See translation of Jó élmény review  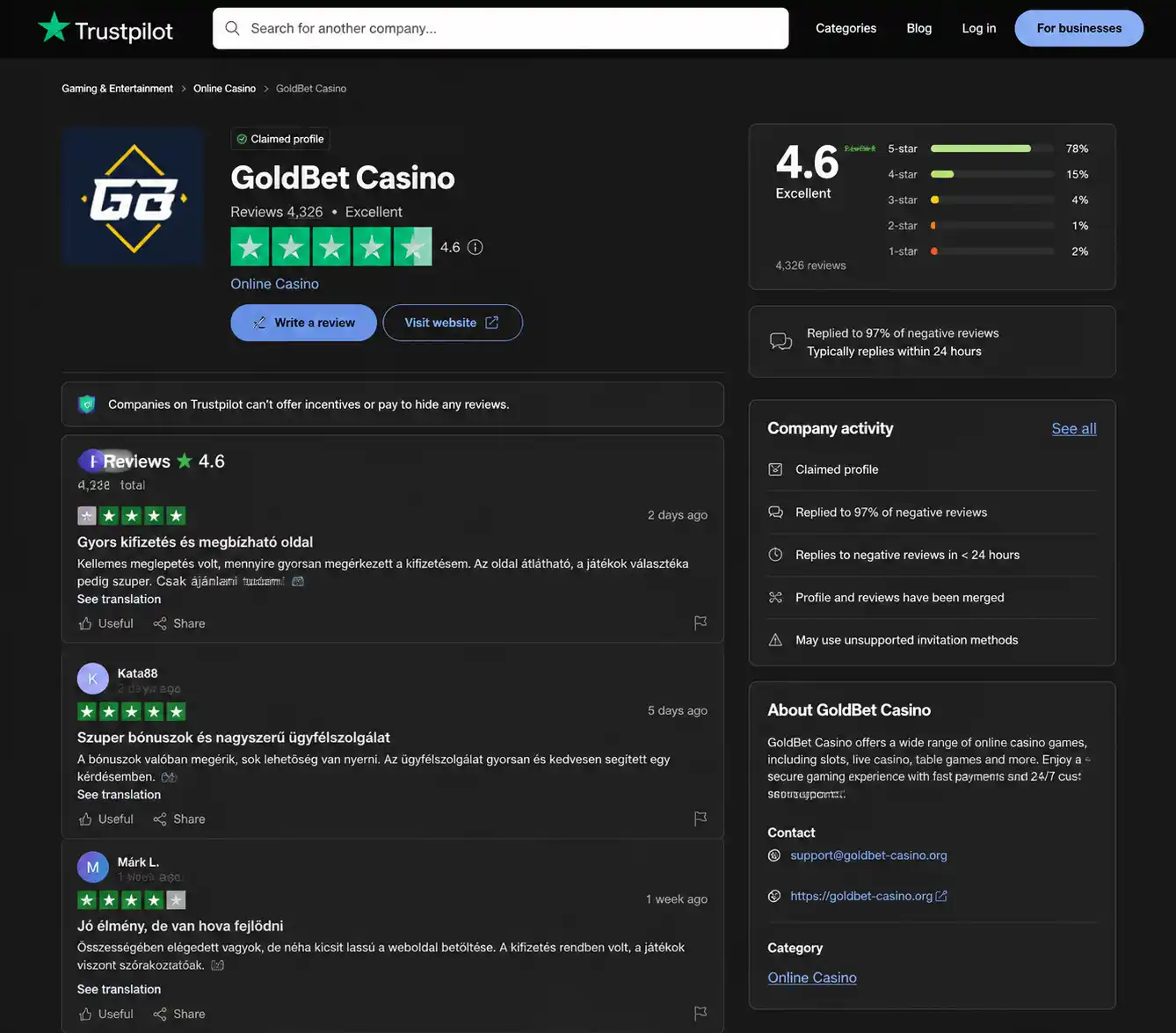(x=119, y=989)
